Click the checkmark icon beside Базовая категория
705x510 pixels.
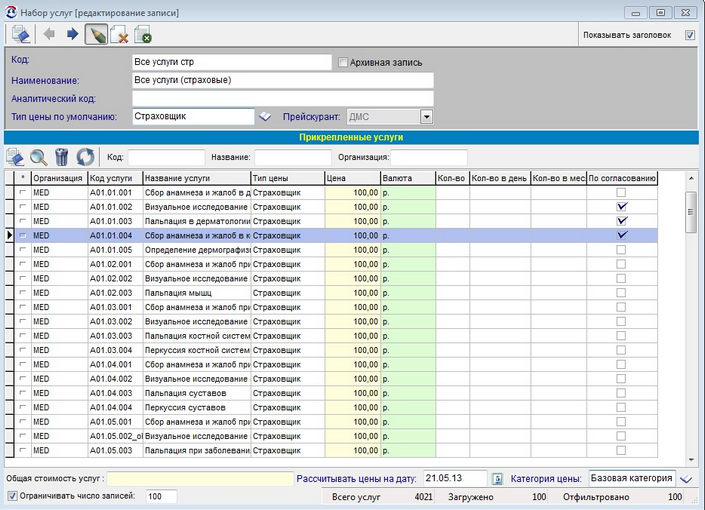pos(686,479)
